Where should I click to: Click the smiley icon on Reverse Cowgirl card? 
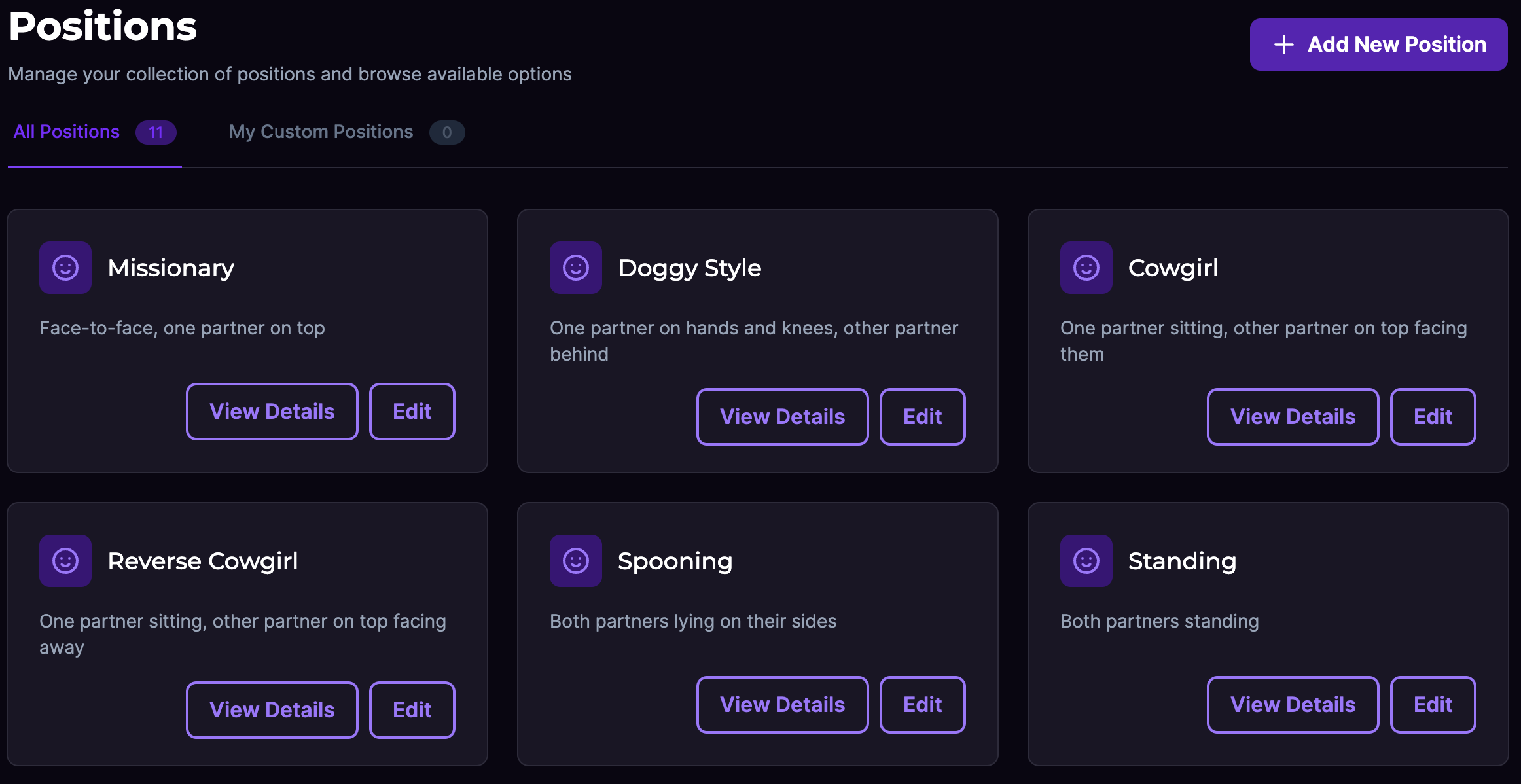coord(65,561)
